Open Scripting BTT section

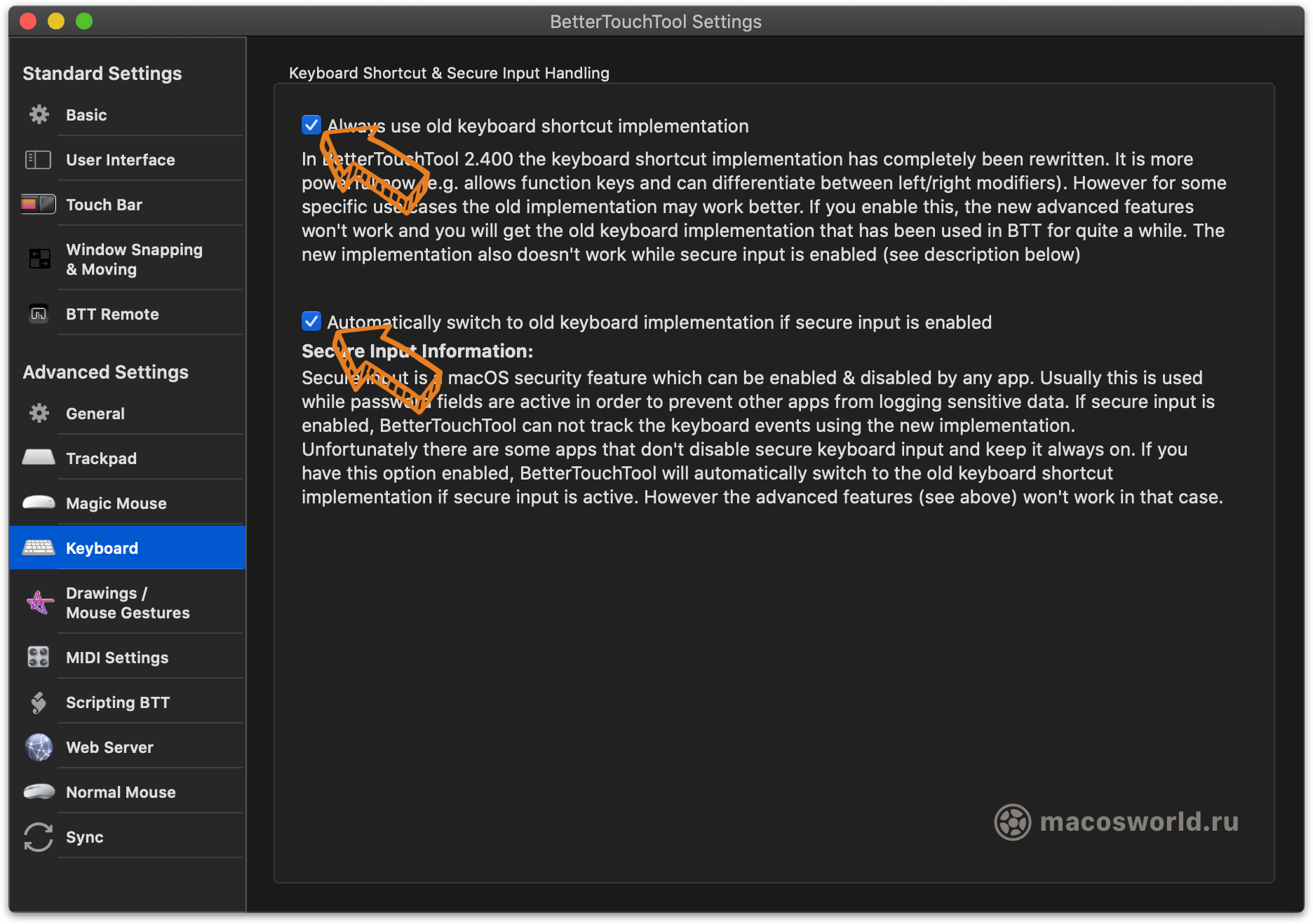(127, 702)
